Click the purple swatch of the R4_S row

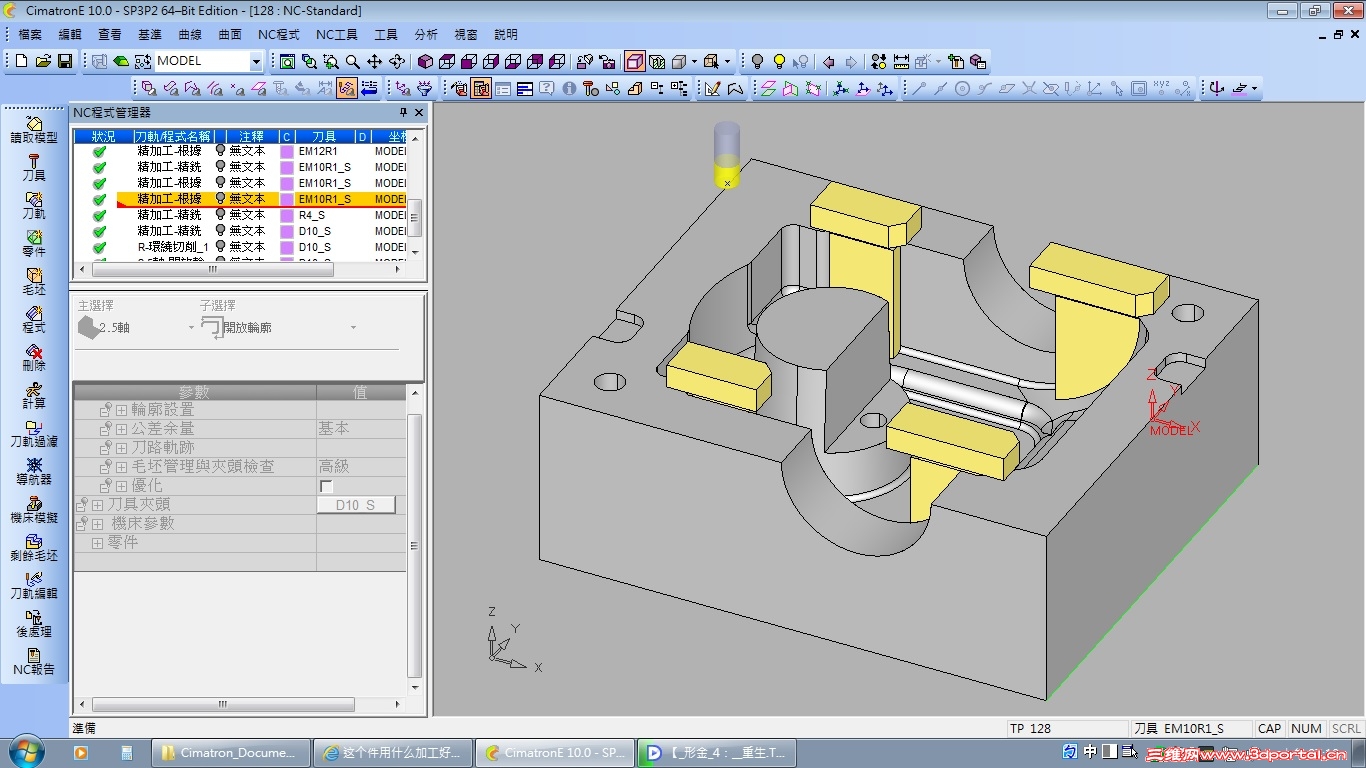tap(287, 215)
